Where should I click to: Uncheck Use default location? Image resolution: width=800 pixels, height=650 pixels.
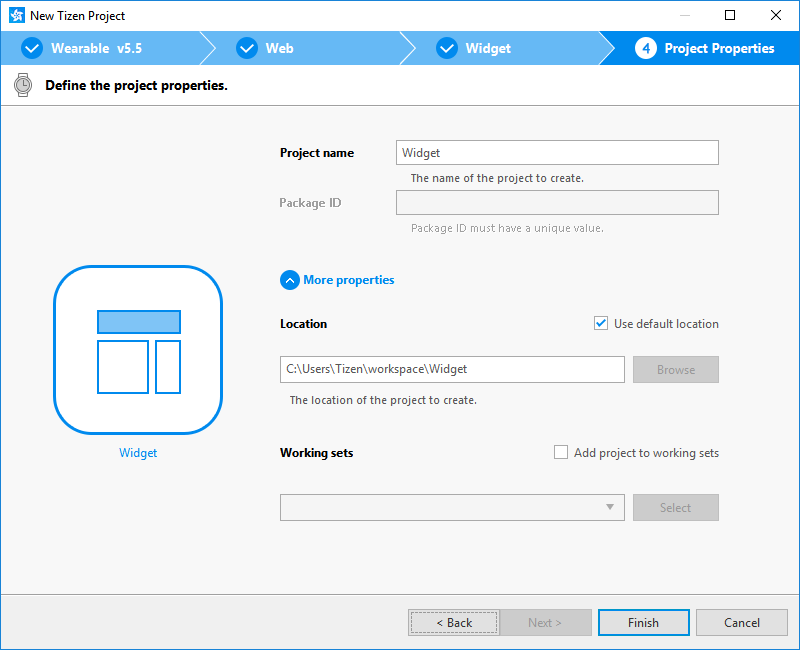coord(601,323)
